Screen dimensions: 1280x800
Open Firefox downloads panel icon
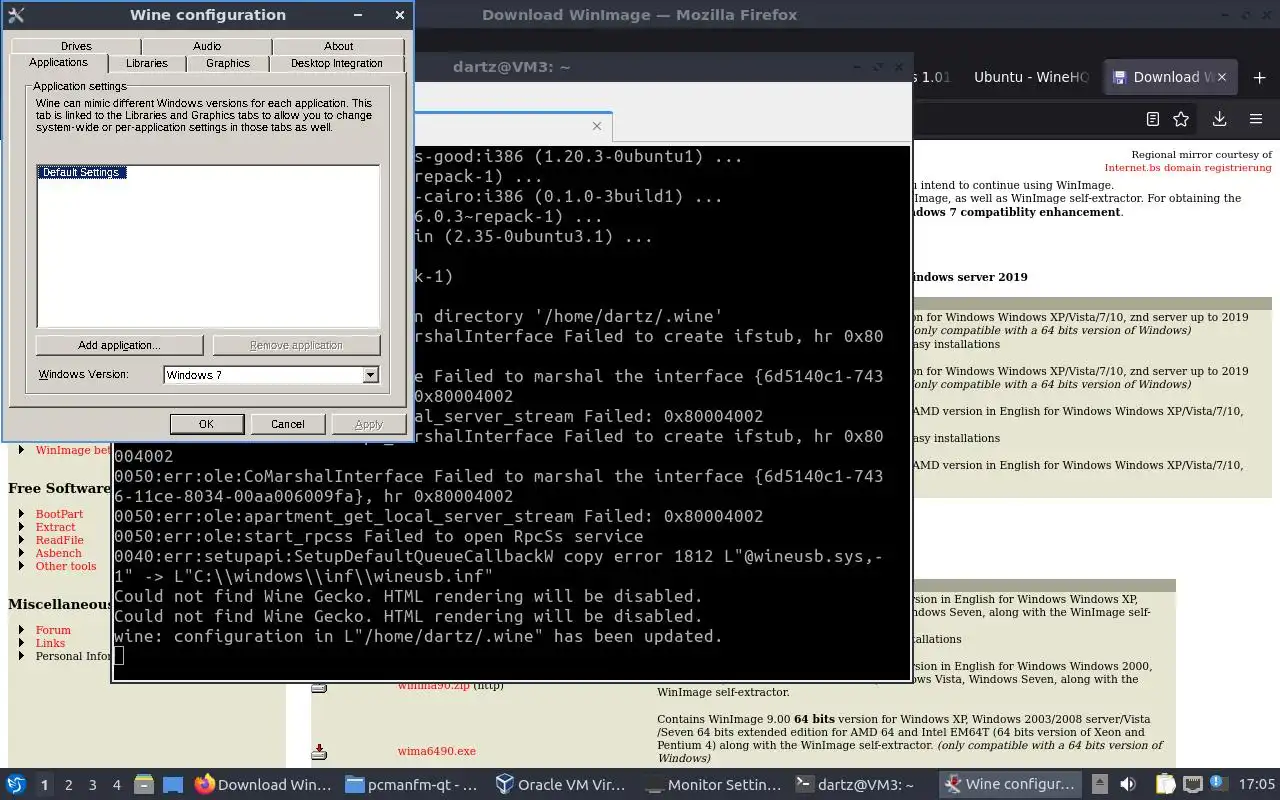[x=1219, y=119]
